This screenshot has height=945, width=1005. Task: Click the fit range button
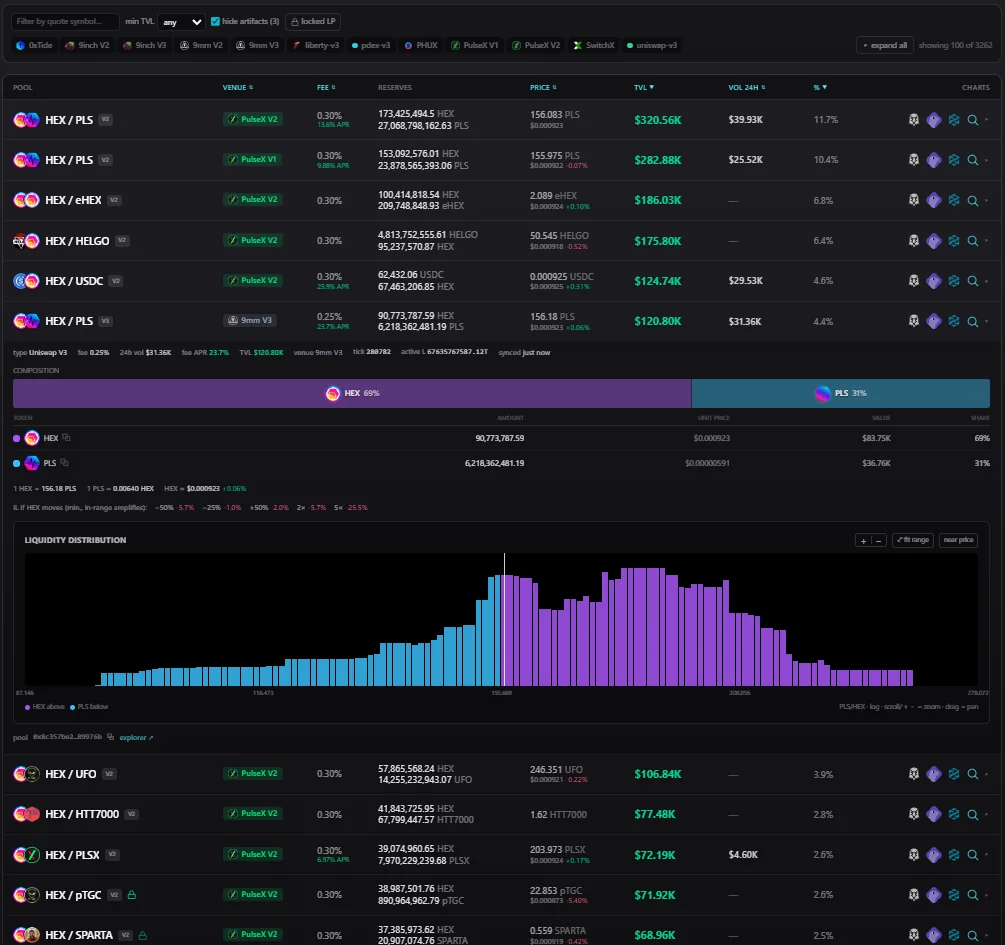coord(913,540)
